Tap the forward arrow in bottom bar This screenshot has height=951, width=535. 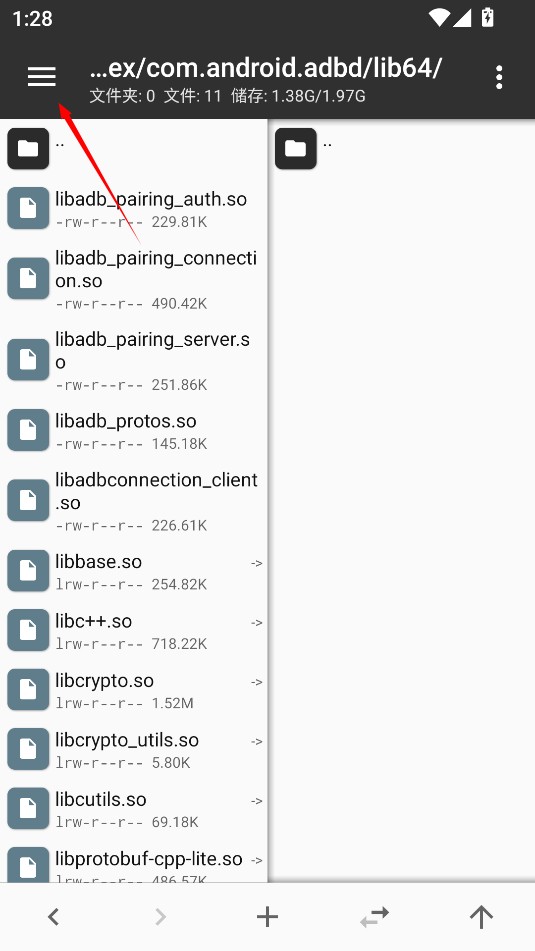160,916
